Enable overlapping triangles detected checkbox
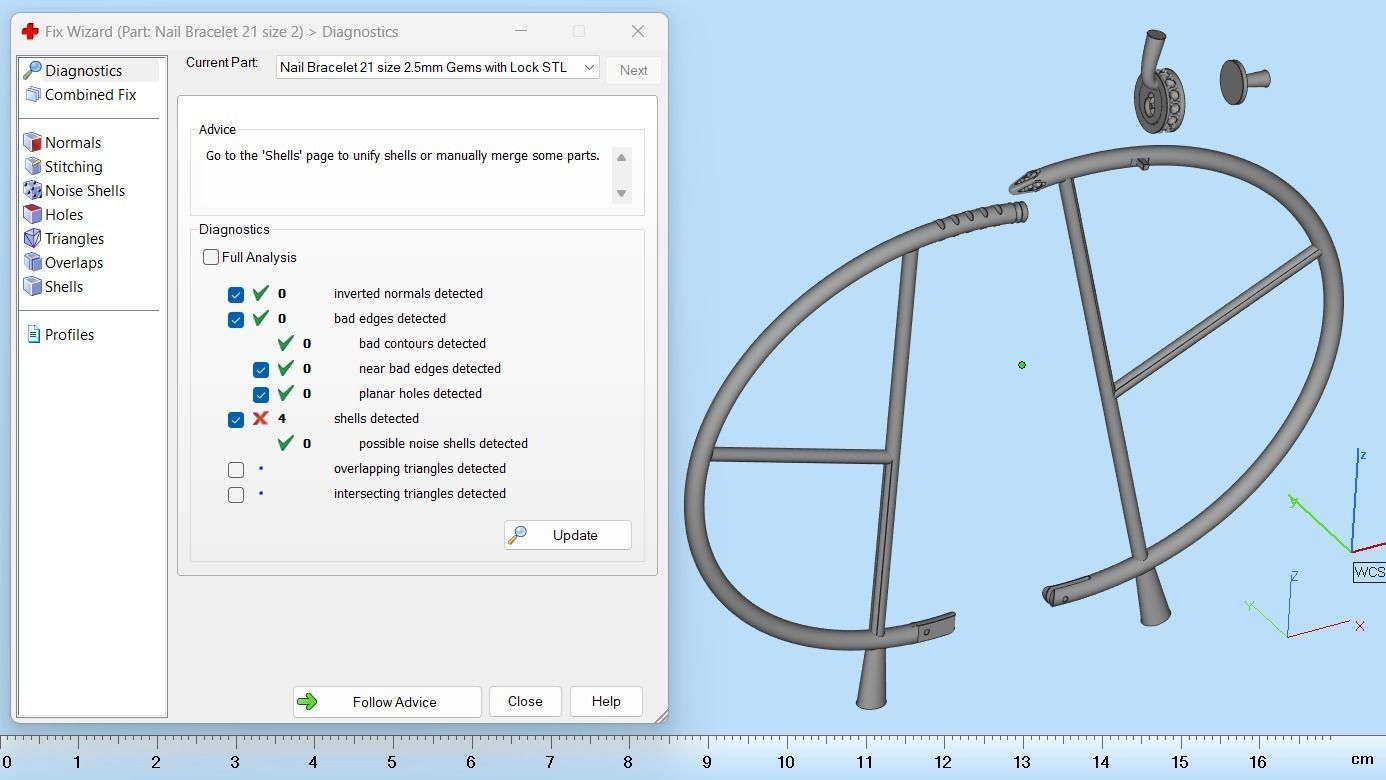The height and width of the screenshot is (780, 1386). click(236, 469)
